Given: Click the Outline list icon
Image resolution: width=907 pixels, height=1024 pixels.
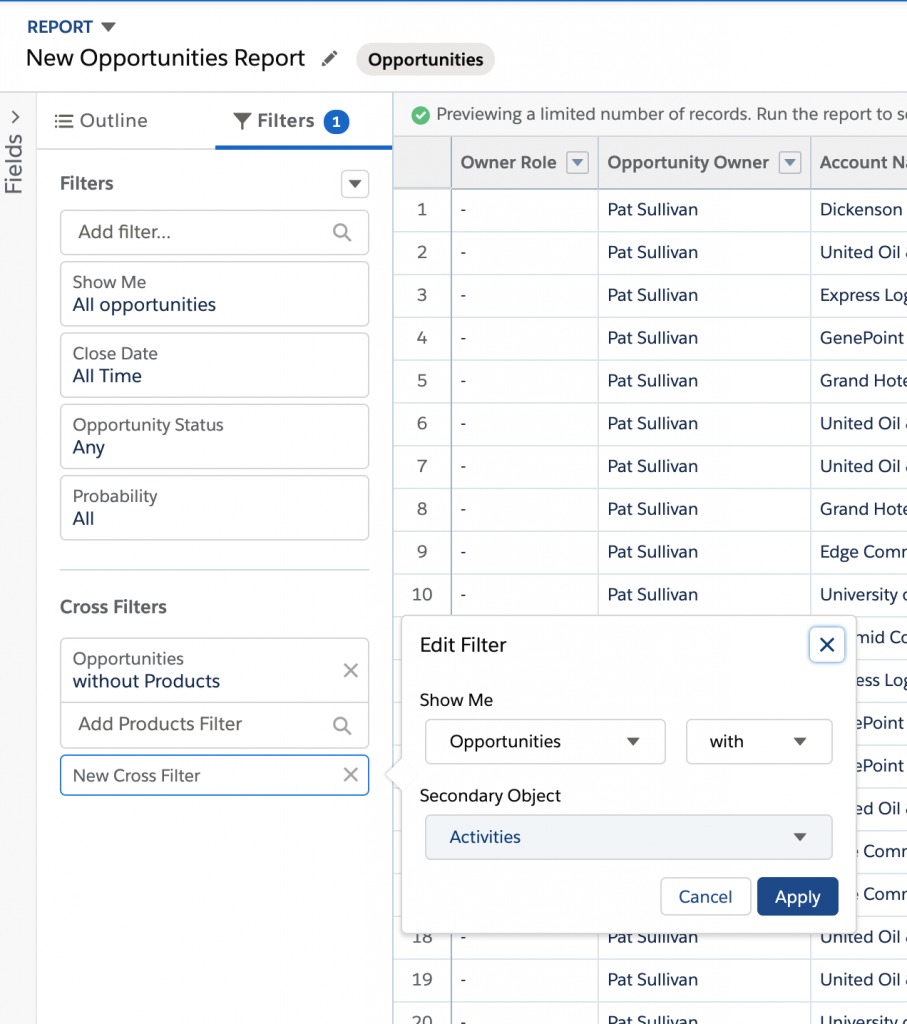Looking at the screenshot, I should pos(63,121).
